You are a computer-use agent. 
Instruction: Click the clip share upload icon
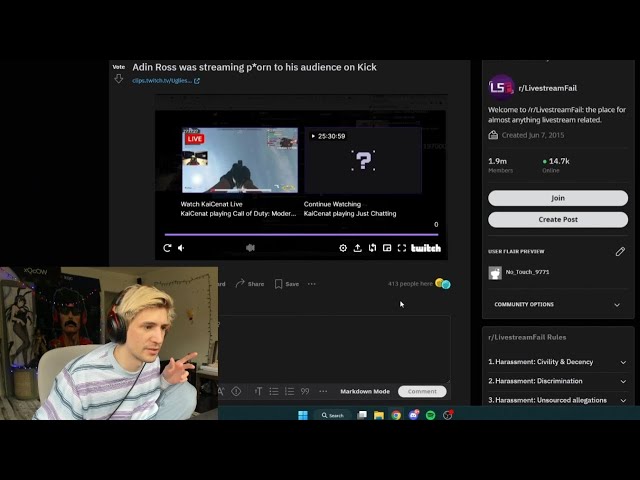(358, 248)
